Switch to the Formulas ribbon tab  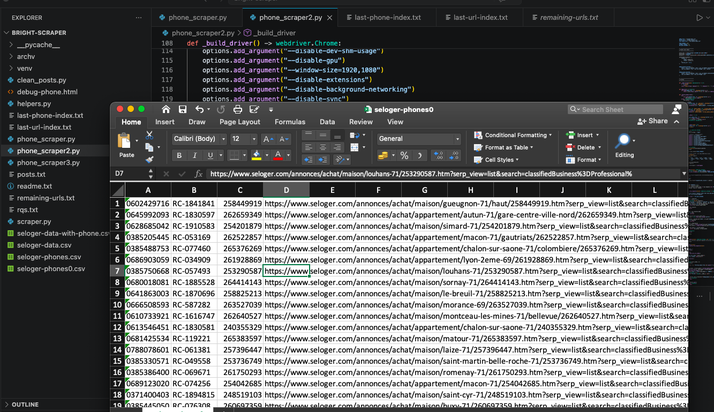(x=290, y=122)
